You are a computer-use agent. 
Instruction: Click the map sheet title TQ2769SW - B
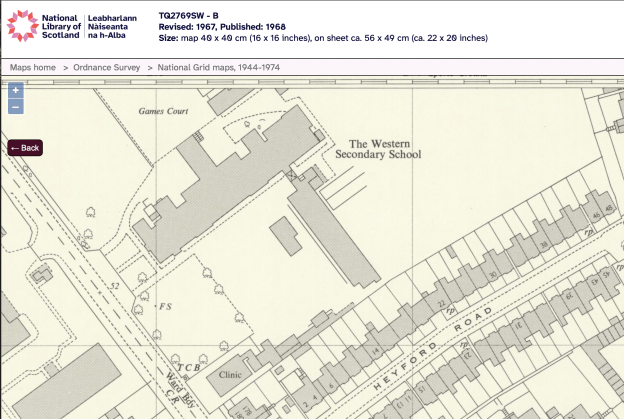point(188,16)
